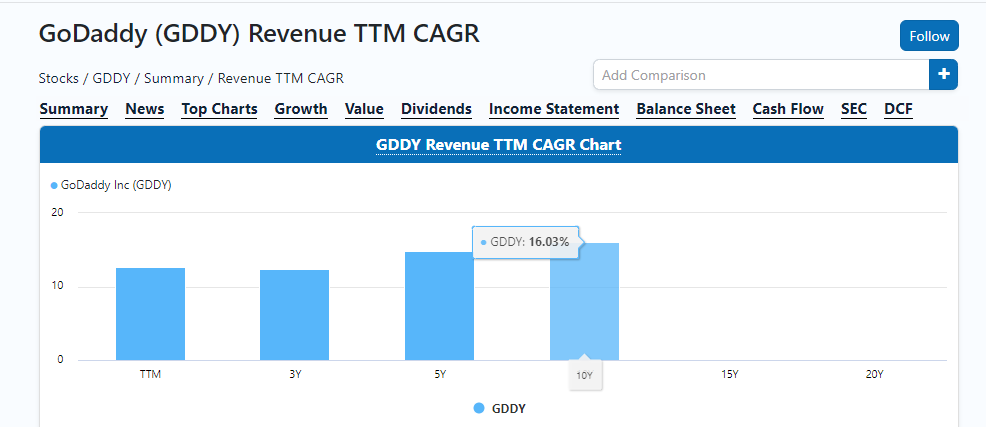Click the GDDY breadcrumb link
The width and height of the screenshot is (986, 427).
point(111,79)
